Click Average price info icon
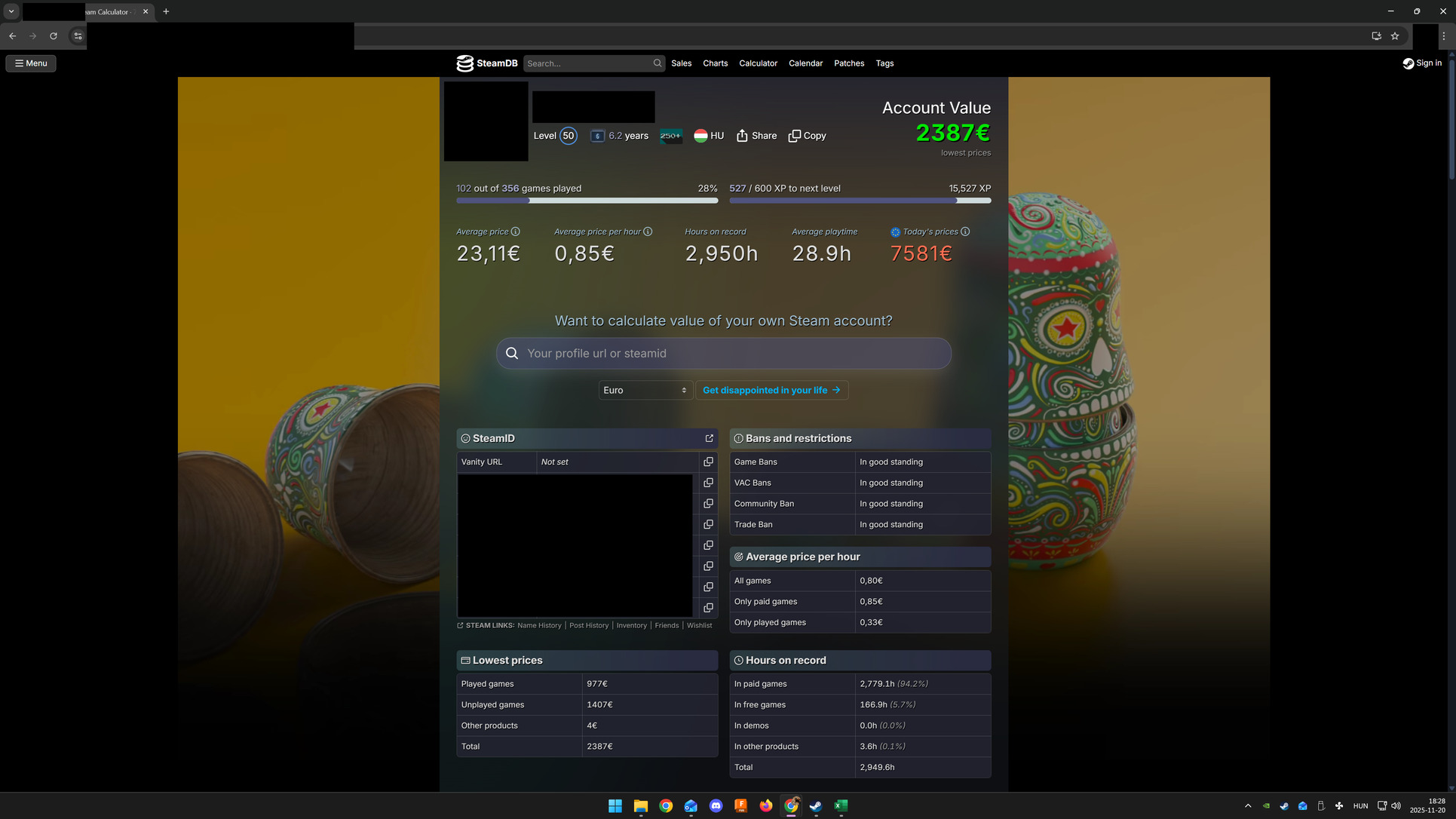The height and width of the screenshot is (819, 1456). tap(516, 232)
